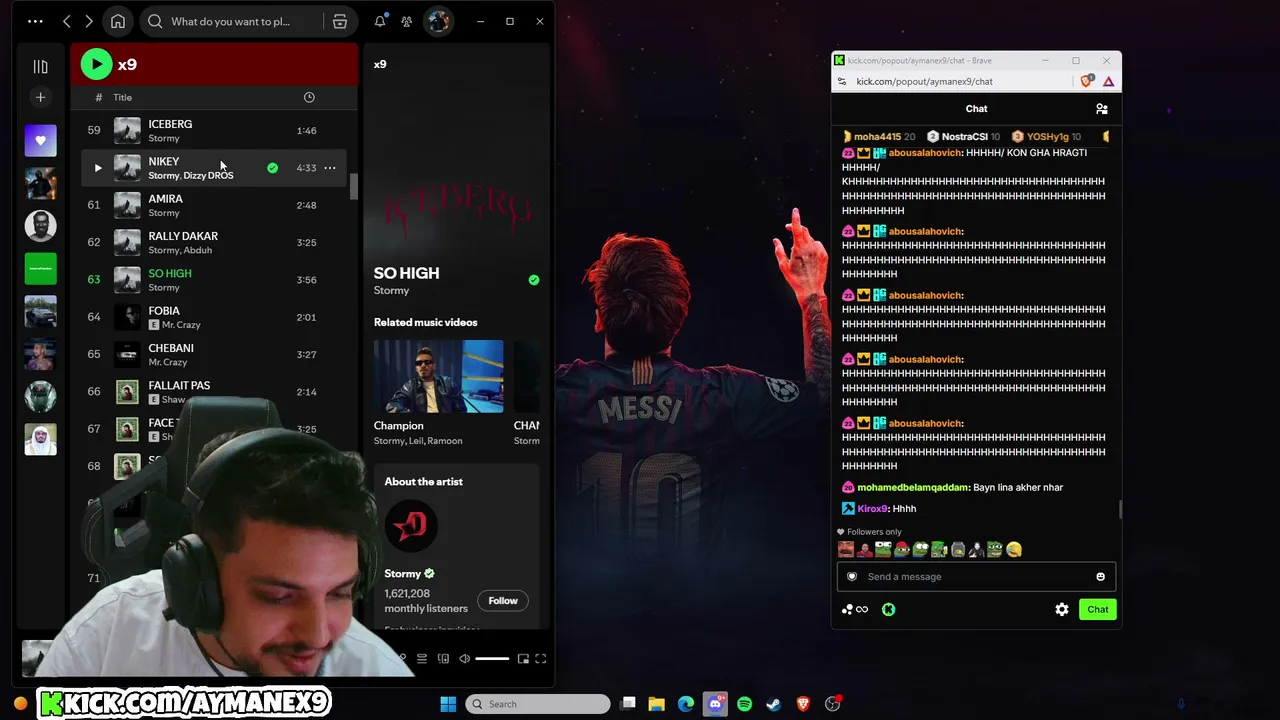The width and height of the screenshot is (1280, 720).
Task: Click the green Kick logo icon in chat
Action: point(888,610)
